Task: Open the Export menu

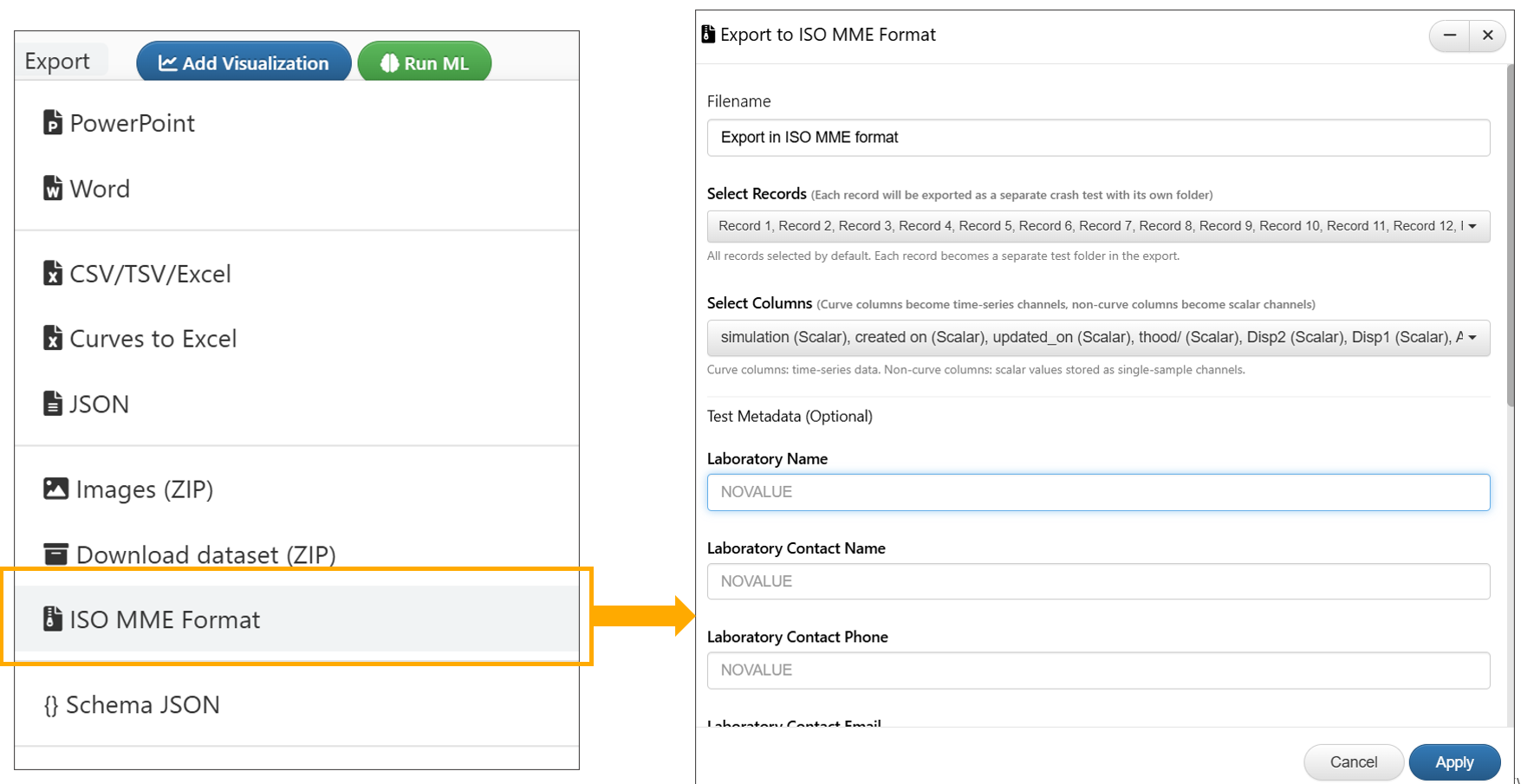Action: [57, 62]
